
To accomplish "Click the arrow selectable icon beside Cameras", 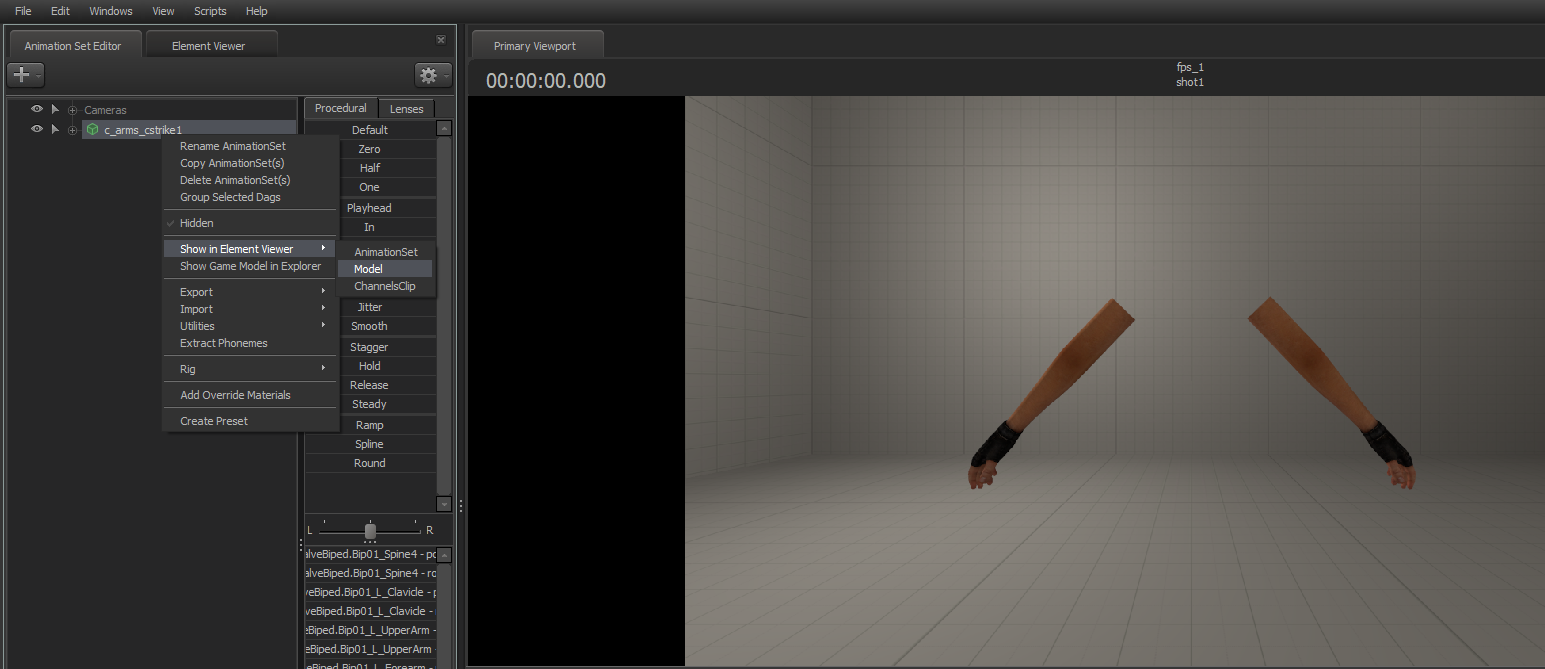I will 55,109.
